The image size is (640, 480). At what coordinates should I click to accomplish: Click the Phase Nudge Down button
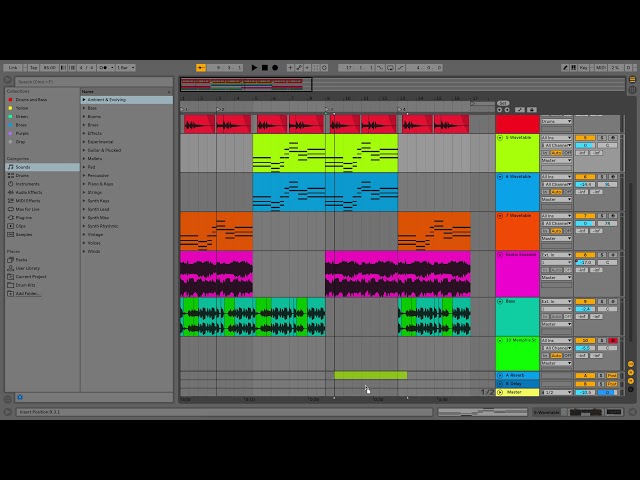[x=64, y=68]
